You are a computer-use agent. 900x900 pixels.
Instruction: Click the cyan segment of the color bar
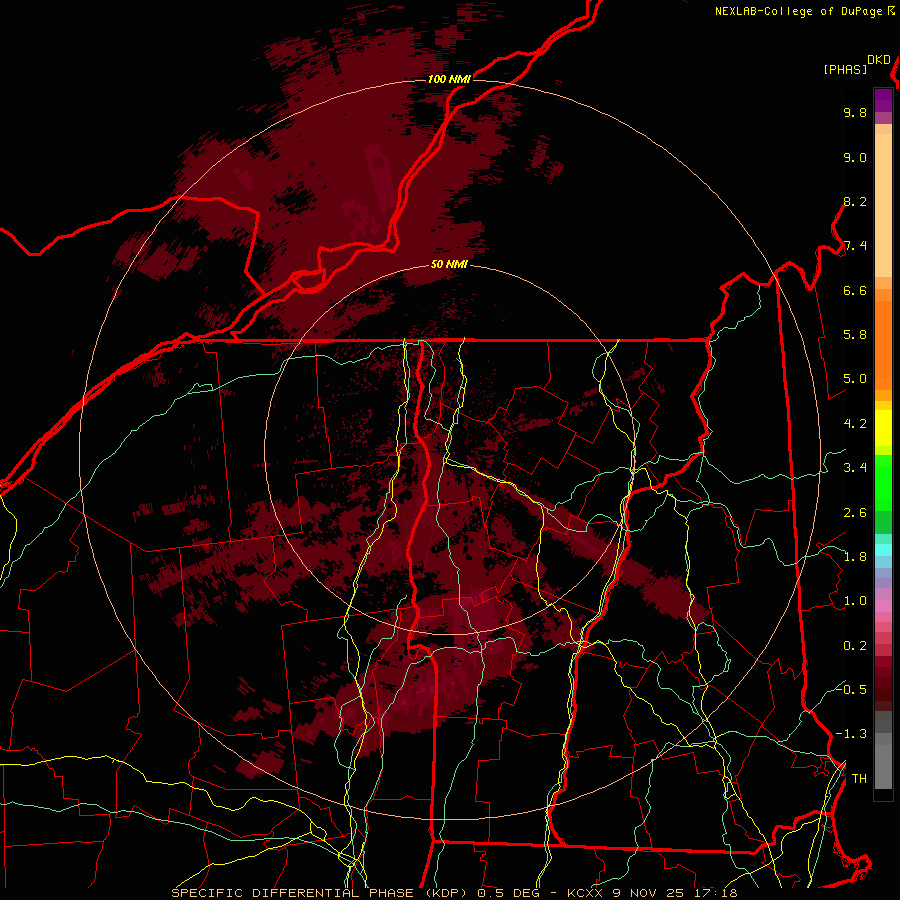point(883,550)
